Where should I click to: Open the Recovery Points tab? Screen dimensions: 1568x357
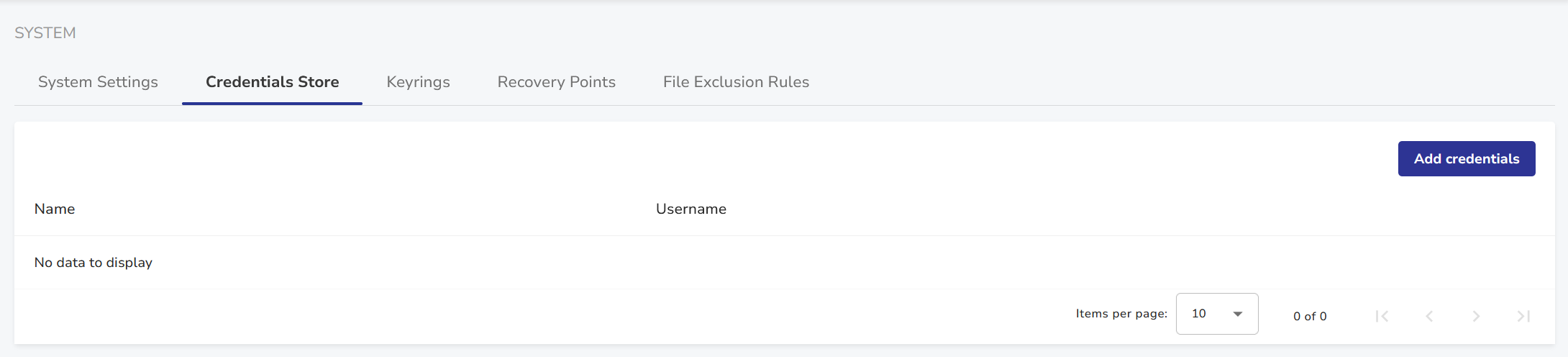(556, 82)
